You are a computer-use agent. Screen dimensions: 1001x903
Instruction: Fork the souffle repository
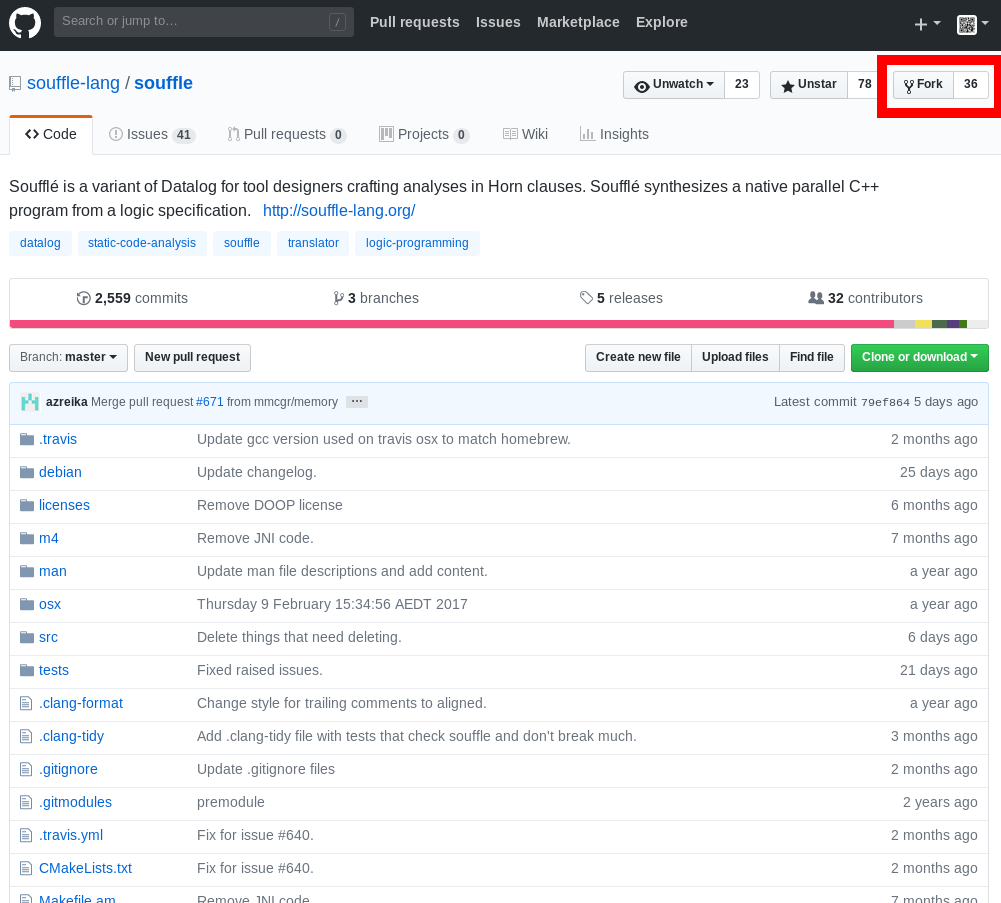click(x=924, y=84)
